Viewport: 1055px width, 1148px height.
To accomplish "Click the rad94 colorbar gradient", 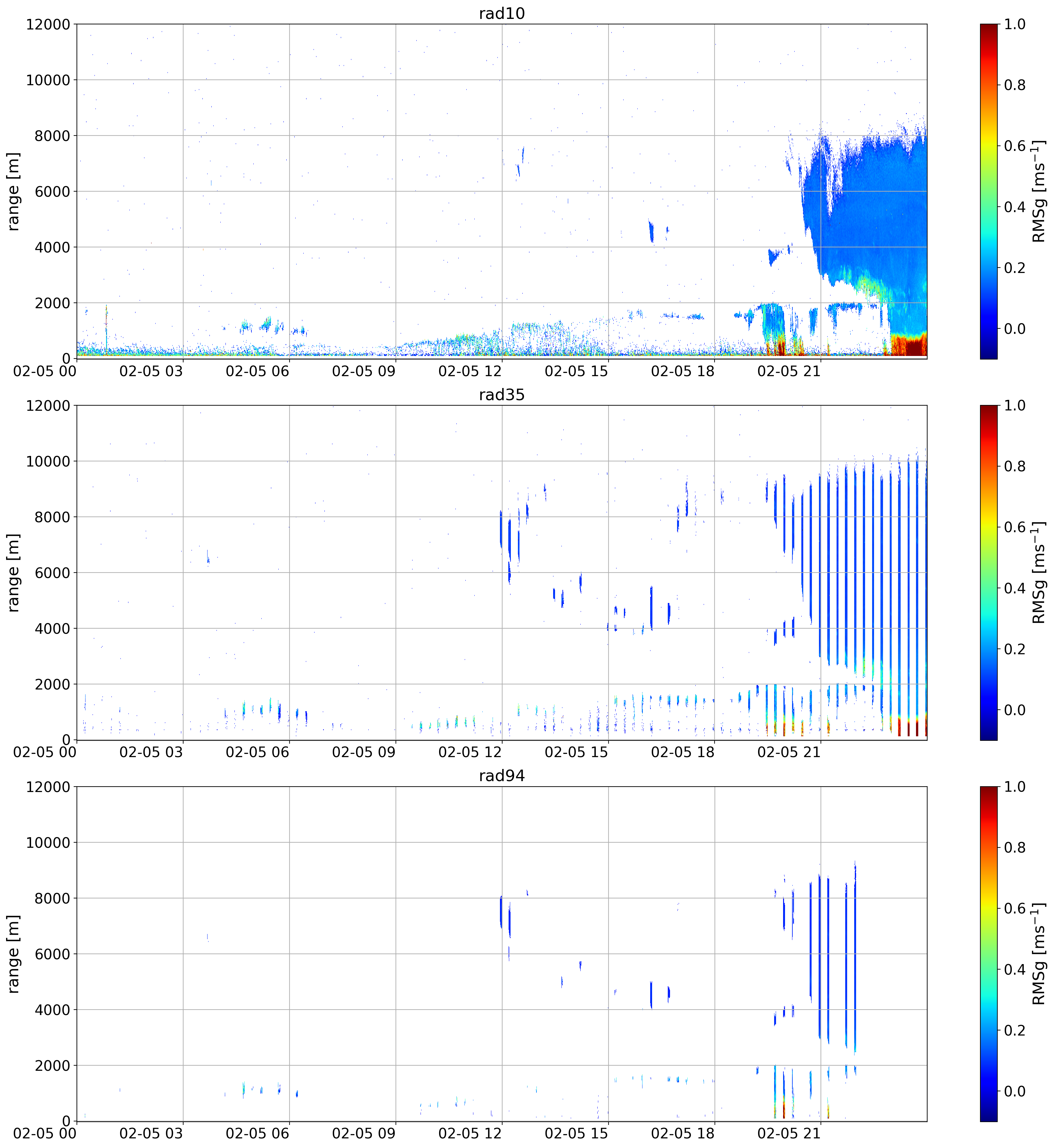I will (989, 954).
